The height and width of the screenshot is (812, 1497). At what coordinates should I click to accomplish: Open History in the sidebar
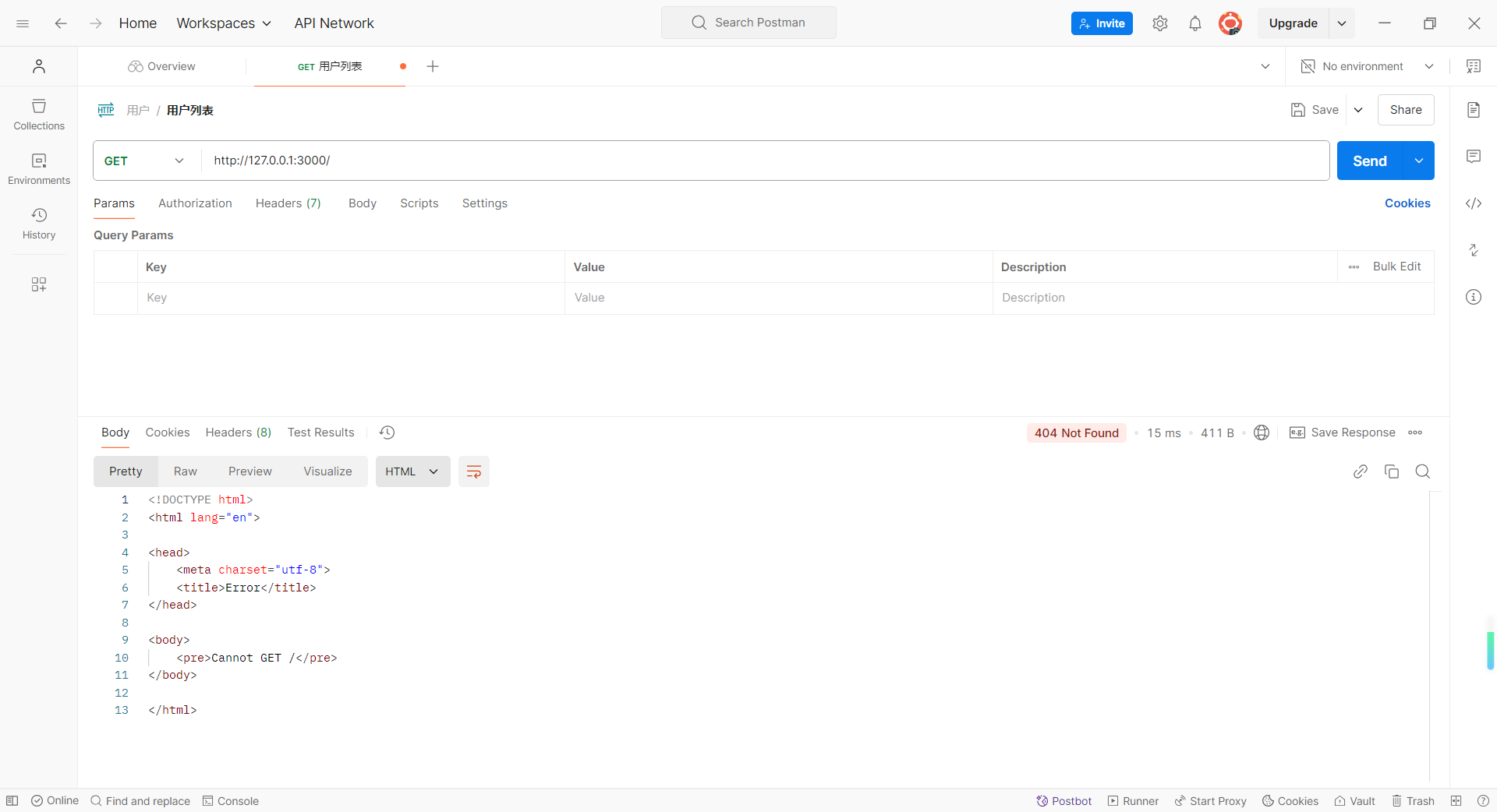coord(39,224)
